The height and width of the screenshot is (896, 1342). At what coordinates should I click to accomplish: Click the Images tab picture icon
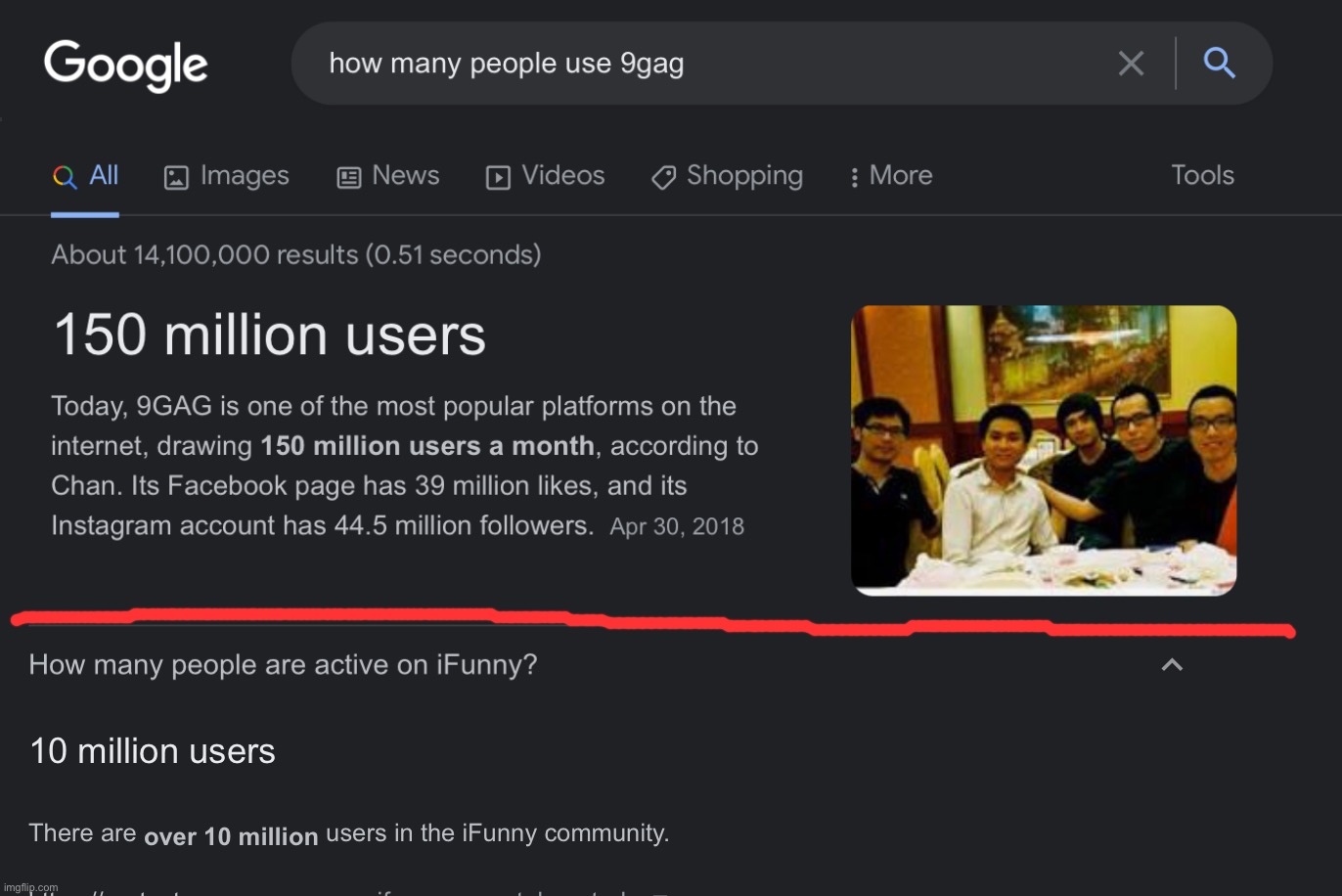[176, 177]
